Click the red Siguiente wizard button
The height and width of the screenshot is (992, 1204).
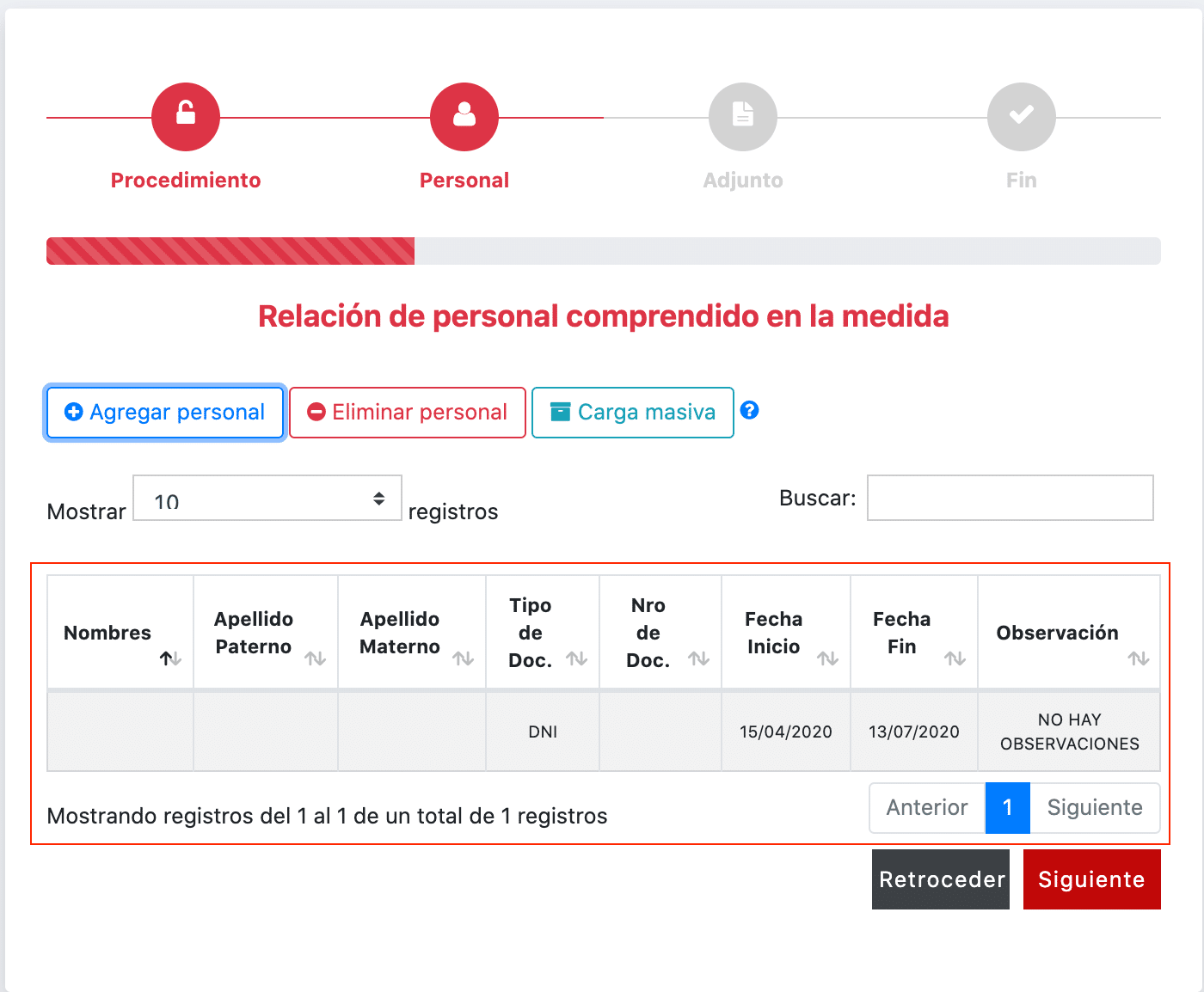(x=1091, y=879)
